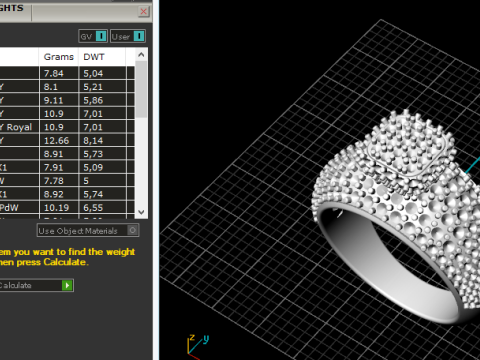Select the 5,21 DWT cell

103,87
